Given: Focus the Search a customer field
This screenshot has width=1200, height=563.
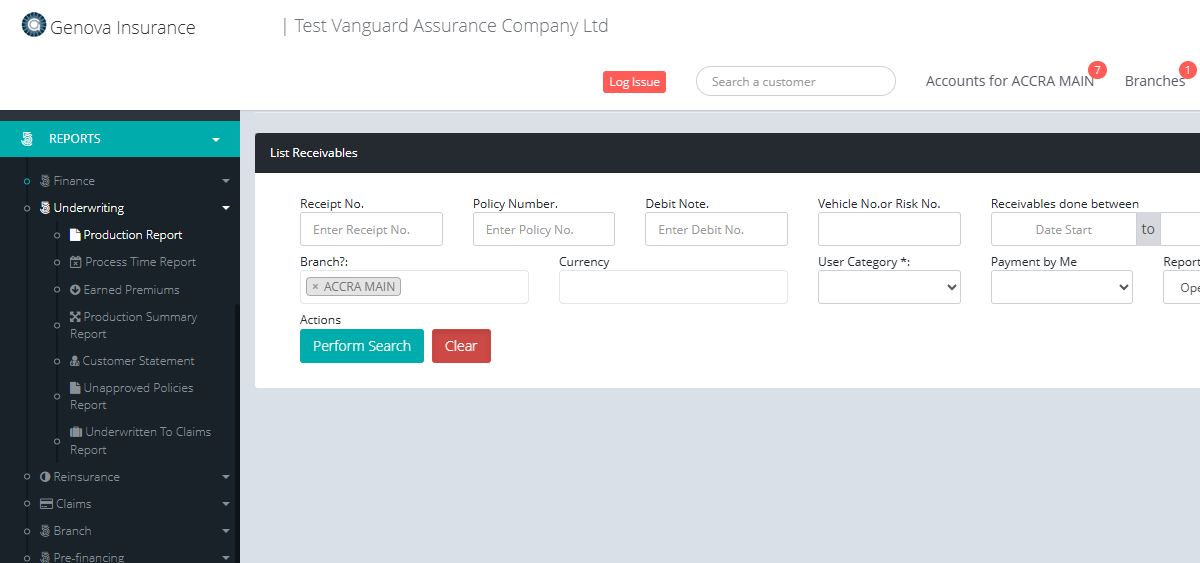Looking at the screenshot, I should coord(795,82).
